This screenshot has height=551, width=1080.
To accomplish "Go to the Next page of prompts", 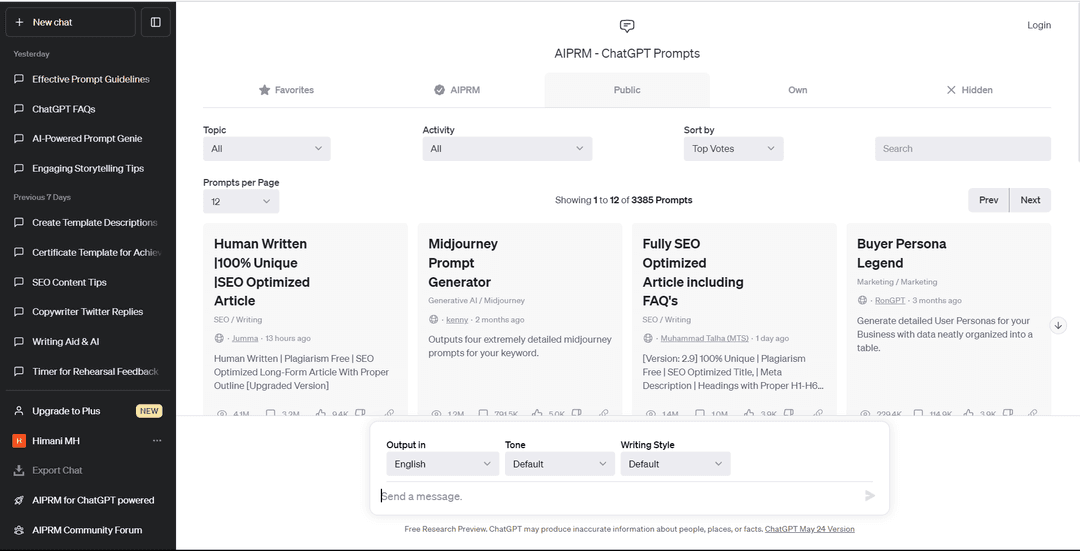I will [x=1030, y=200].
